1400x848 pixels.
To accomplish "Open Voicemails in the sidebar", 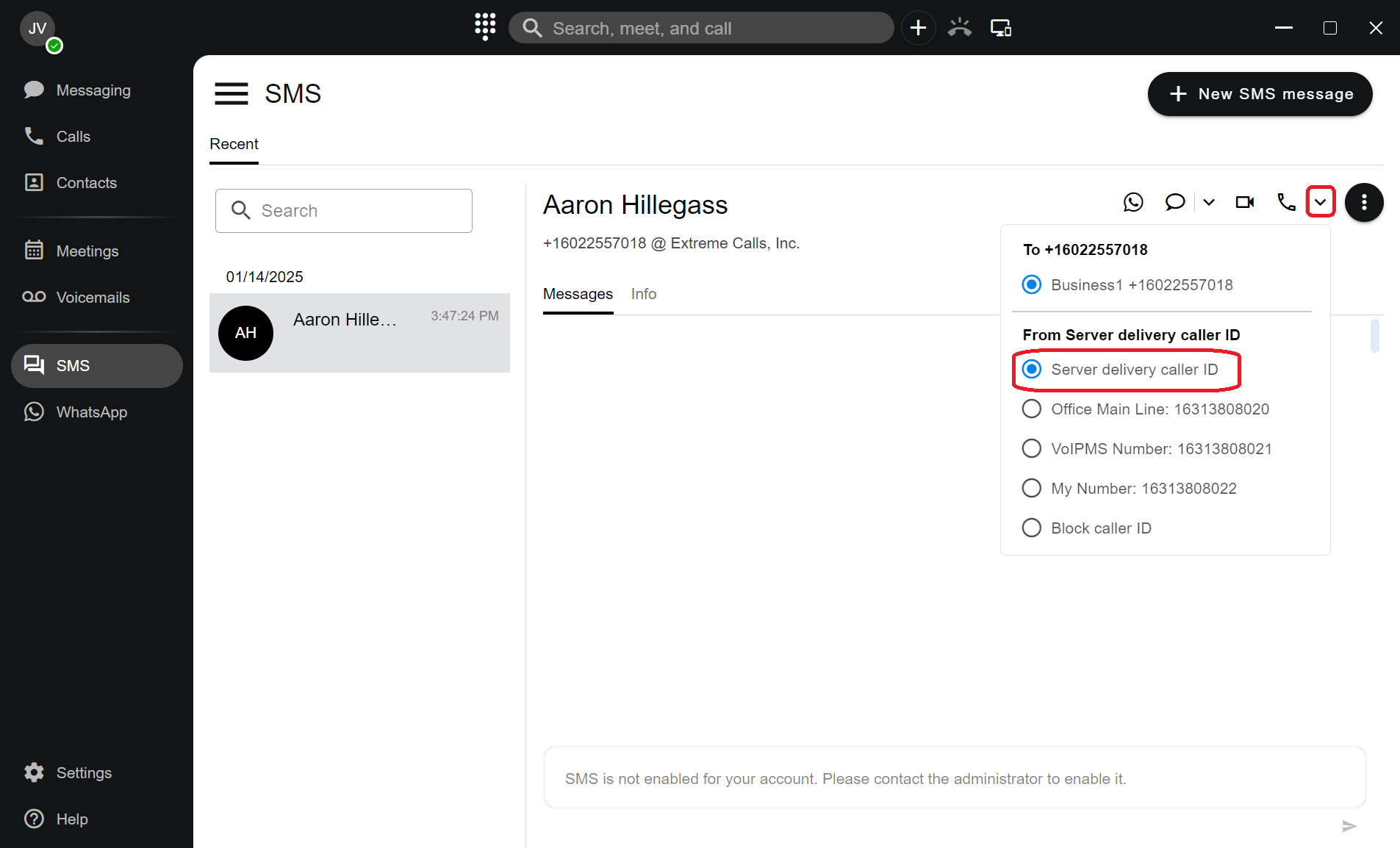I will pyautogui.click(x=93, y=298).
